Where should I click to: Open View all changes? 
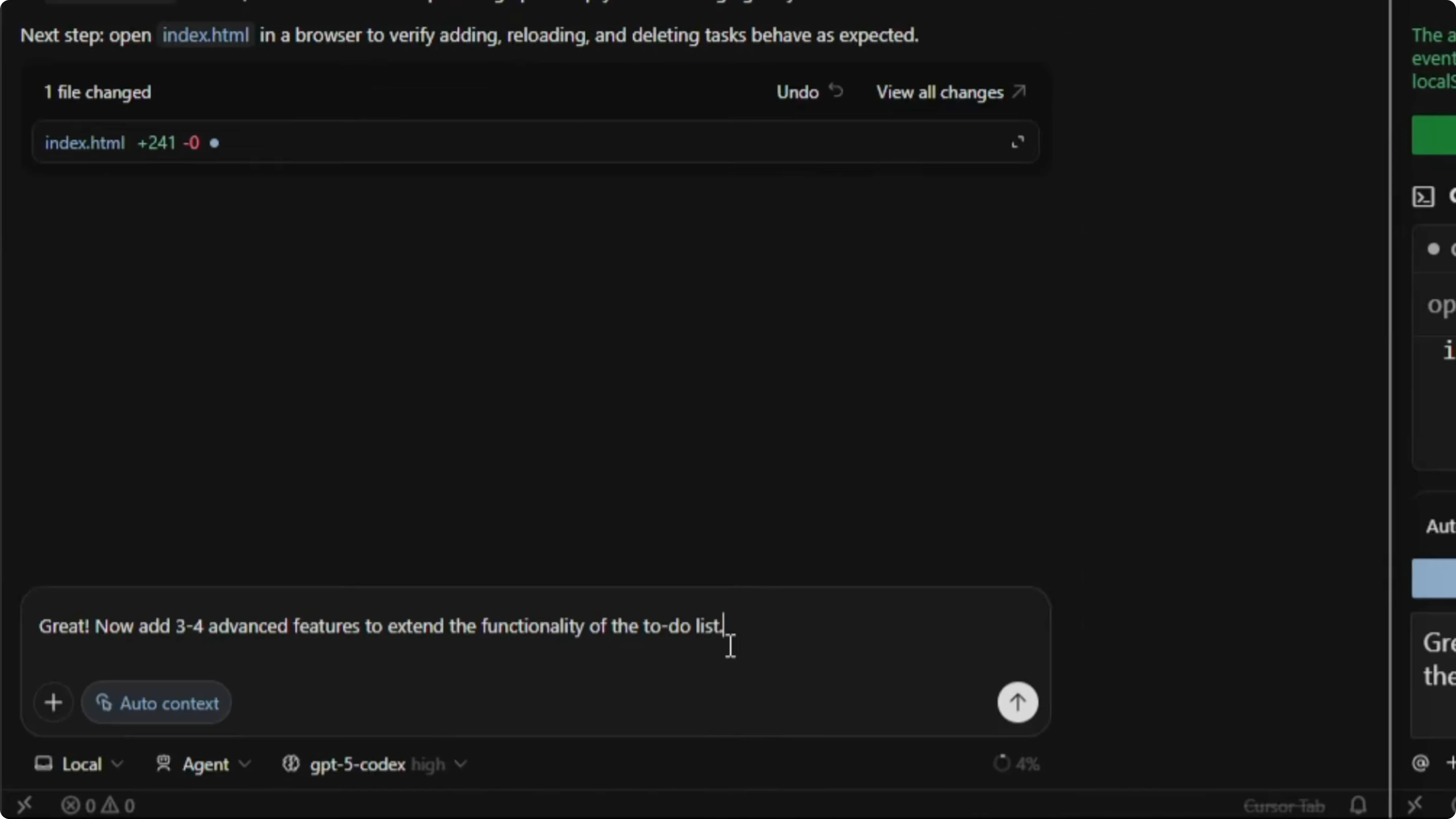940,91
